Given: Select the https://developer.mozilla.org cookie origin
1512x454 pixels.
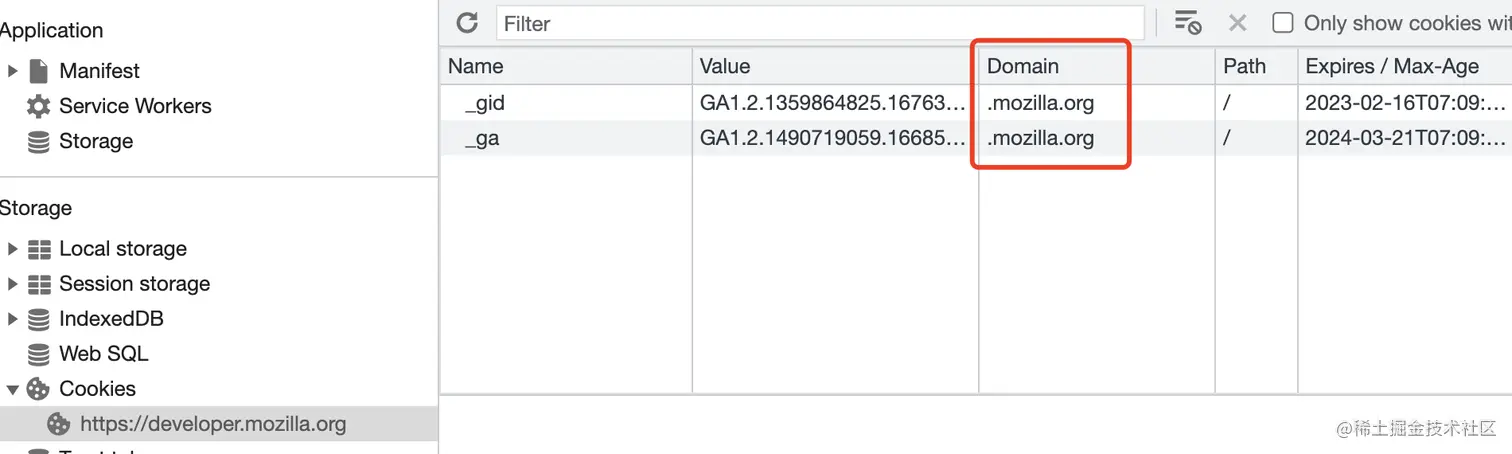Looking at the screenshot, I should (212, 424).
